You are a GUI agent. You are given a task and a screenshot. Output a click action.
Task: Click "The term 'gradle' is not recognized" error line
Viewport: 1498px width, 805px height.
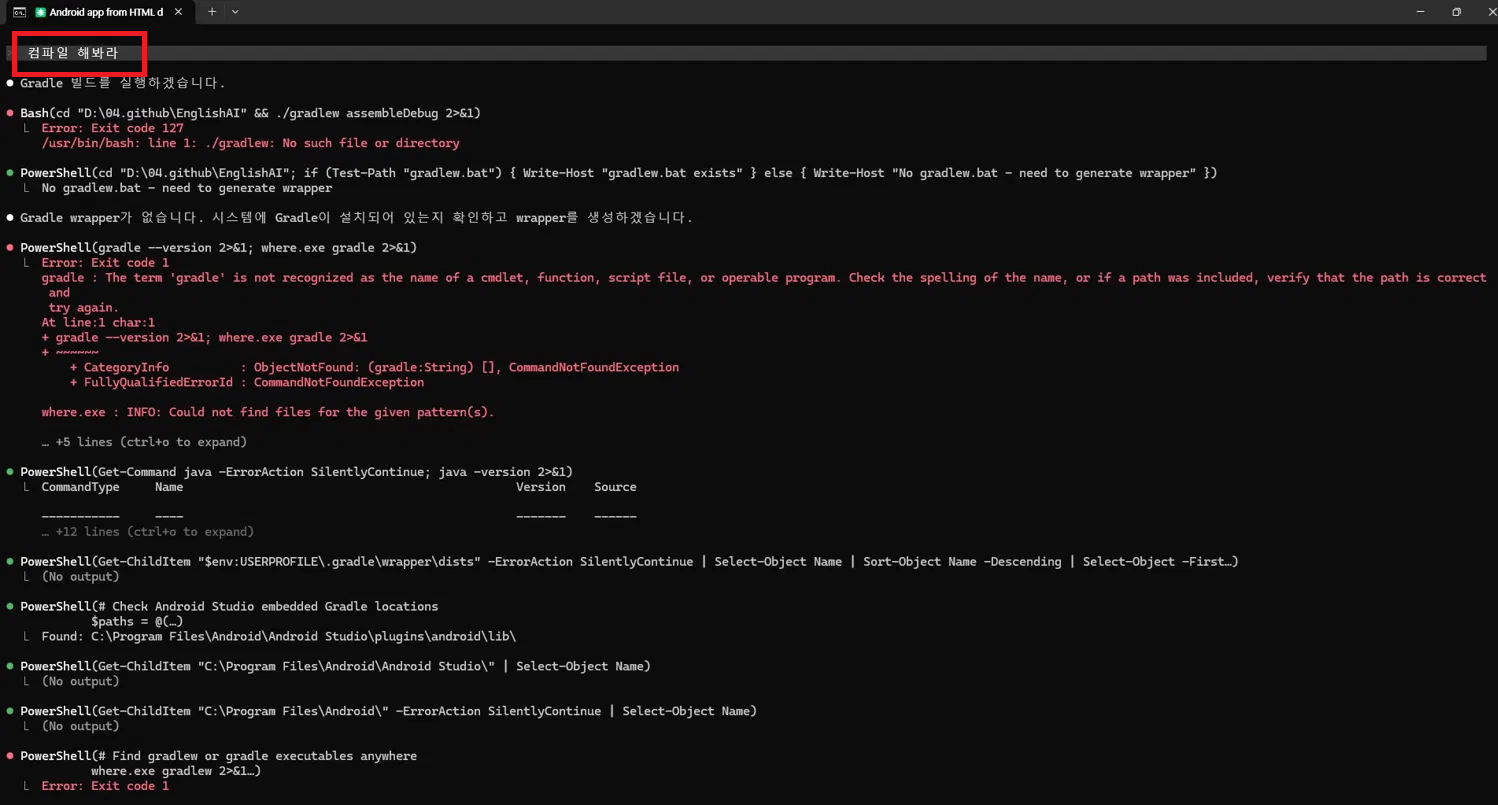(764, 278)
